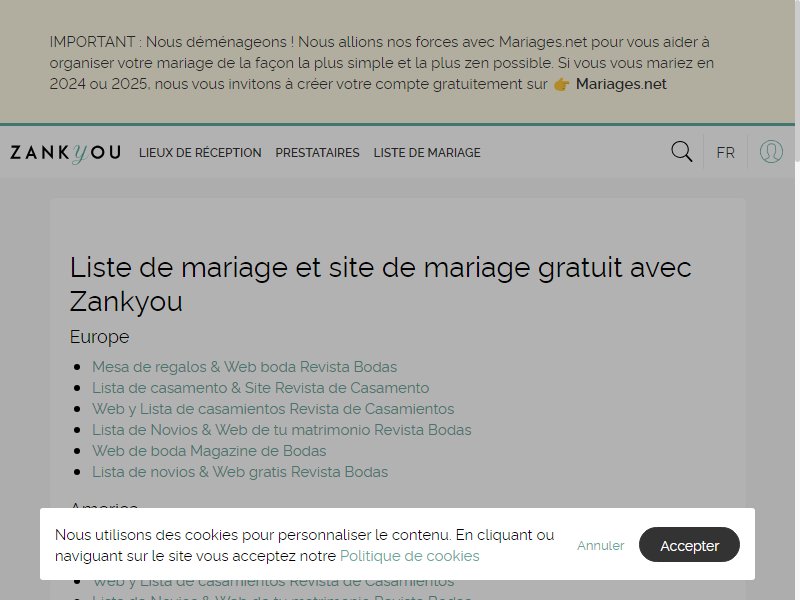This screenshot has height=600, width=800.
Task: Click the page heading "Liste de mariage et site de mariage gratuit avec Zankyou"
Action: (x=381, y=284)
